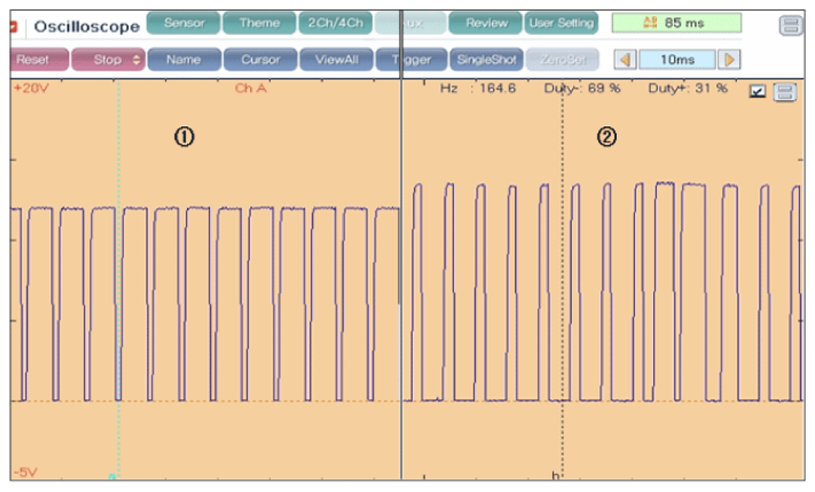Click the 10ms time base field
815x492 pixels.
tap(678, 60)
